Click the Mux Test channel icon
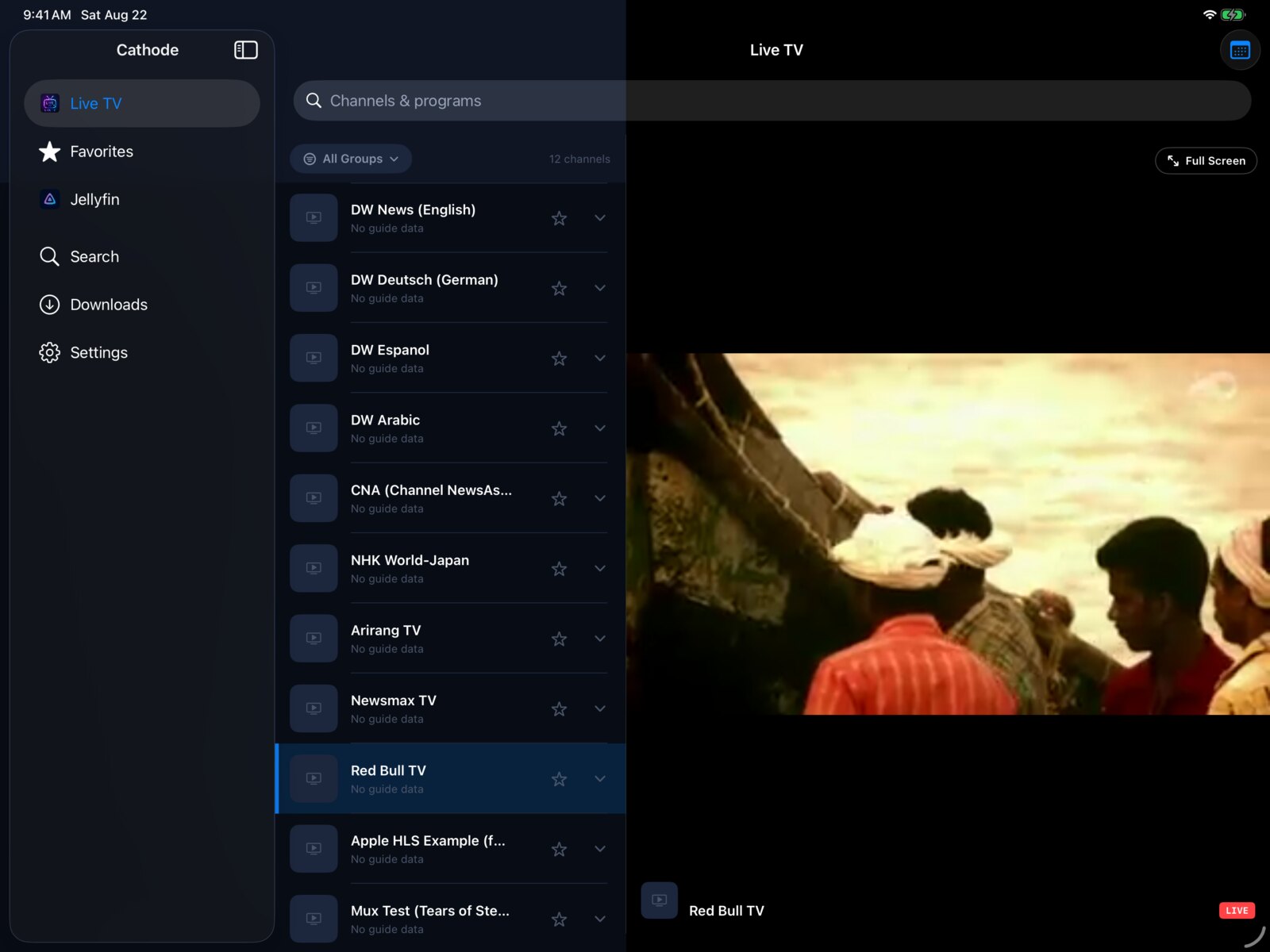This screenshot has height=952, width=1270. point(314,919)
